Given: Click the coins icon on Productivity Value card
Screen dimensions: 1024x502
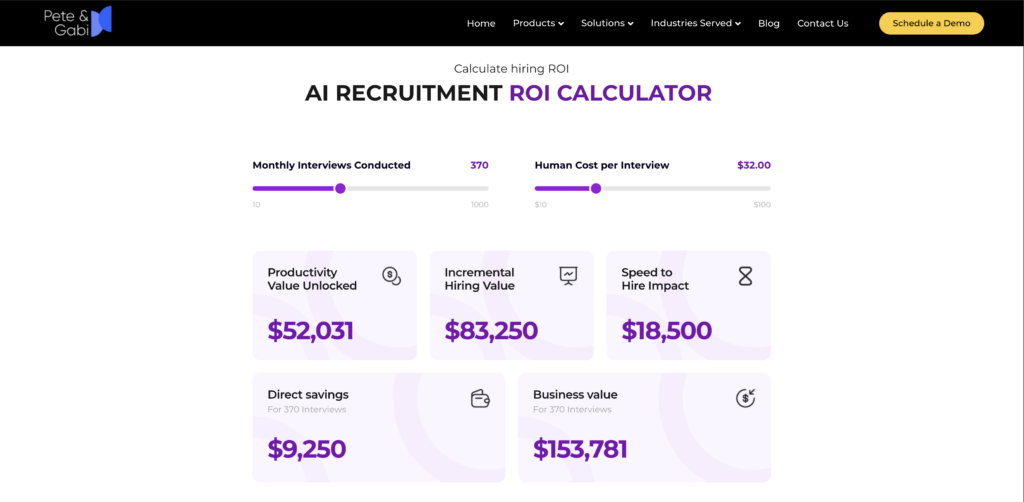Looking at the screenshot, I should pos(391,277).
